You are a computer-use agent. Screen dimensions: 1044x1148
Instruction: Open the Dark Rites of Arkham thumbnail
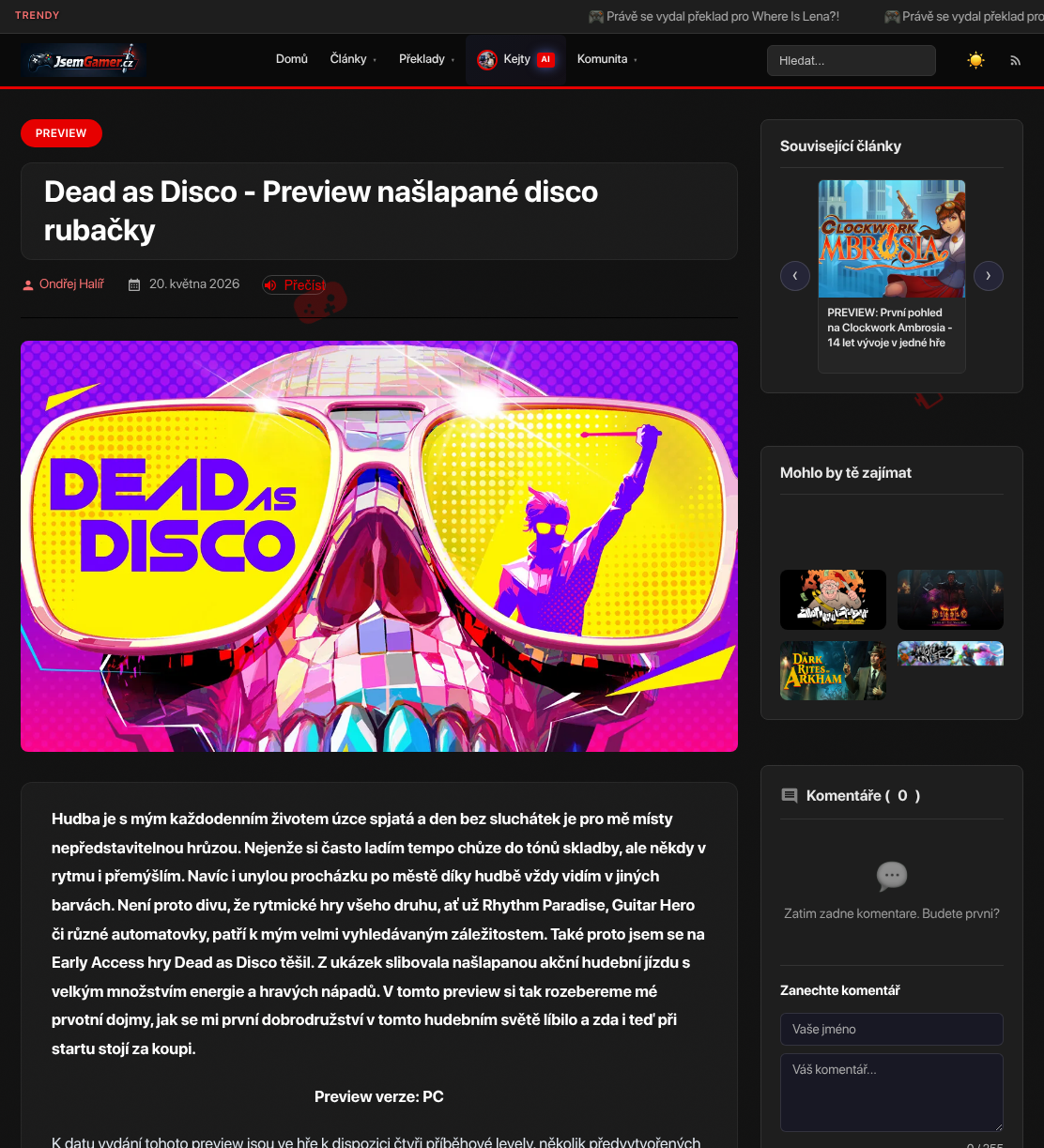[x=833, y=670]
